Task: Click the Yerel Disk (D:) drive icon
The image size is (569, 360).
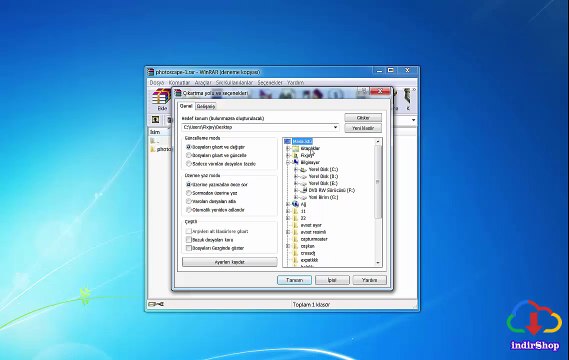Action: [x=303, y=176]
